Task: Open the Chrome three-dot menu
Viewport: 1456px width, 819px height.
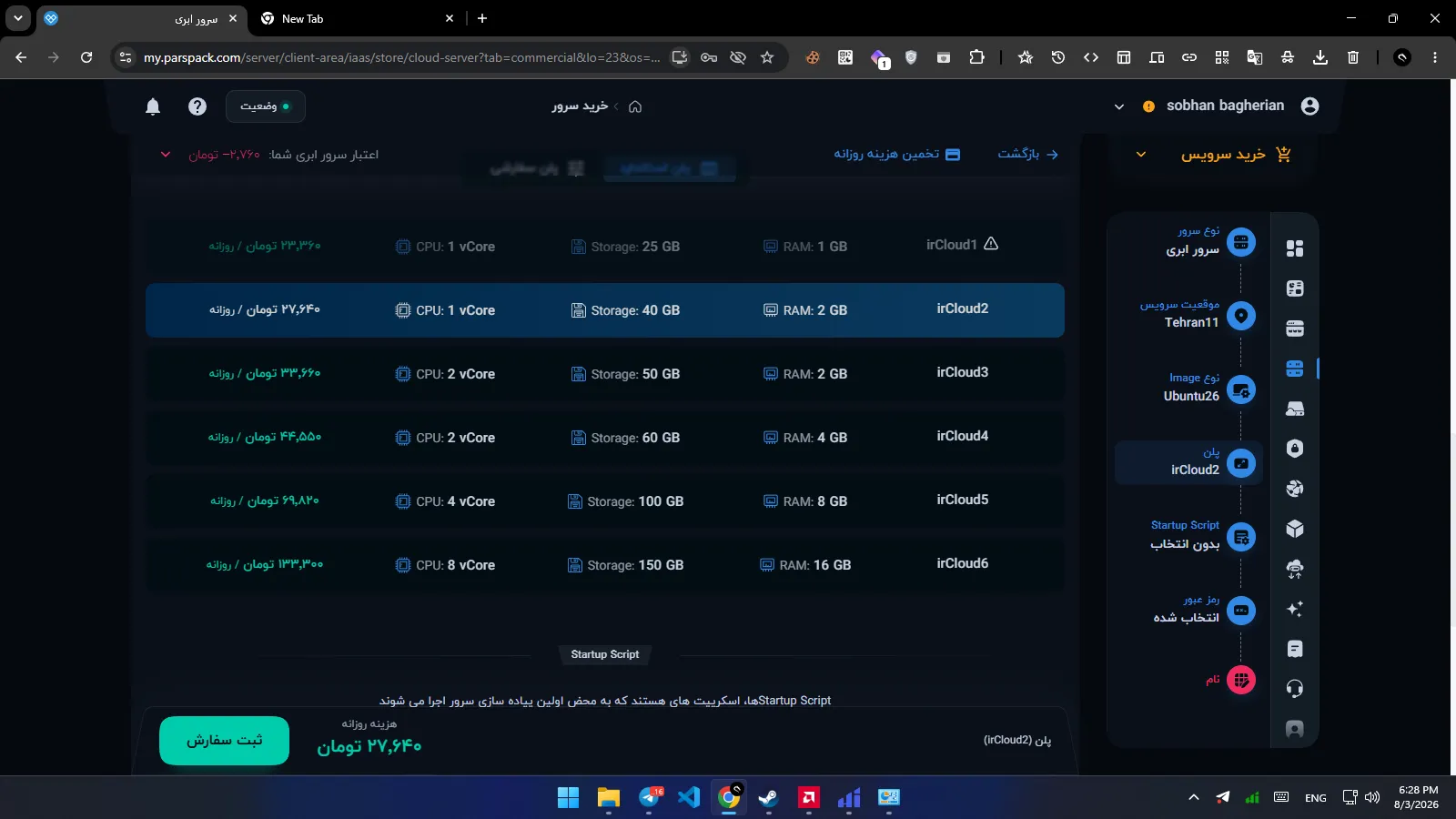Action: point(1435,57)
